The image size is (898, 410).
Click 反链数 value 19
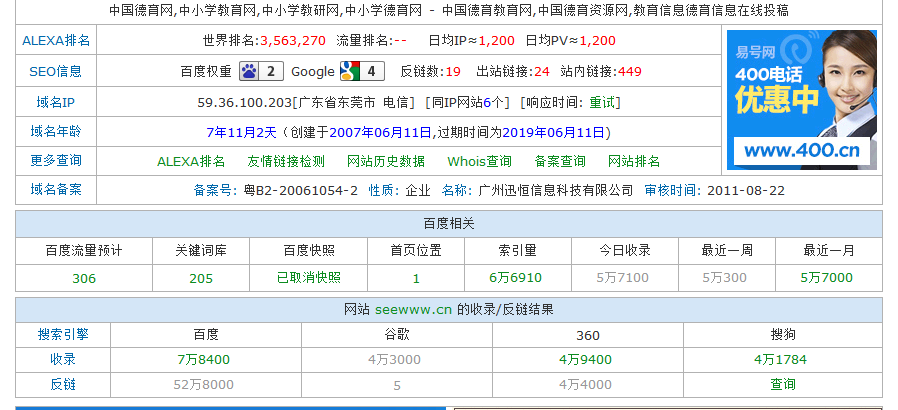coord(453,72)
